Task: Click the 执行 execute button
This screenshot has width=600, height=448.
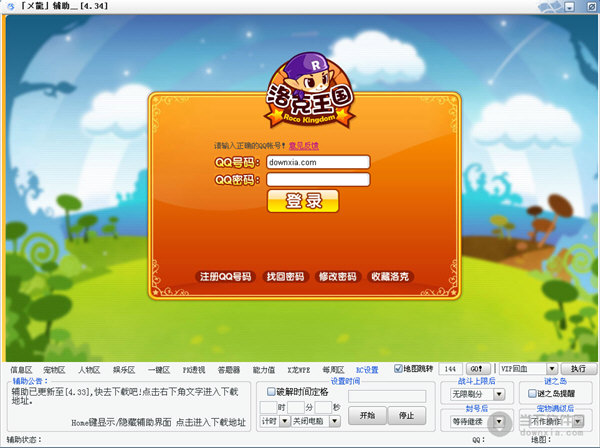Action: click(578, 369)
